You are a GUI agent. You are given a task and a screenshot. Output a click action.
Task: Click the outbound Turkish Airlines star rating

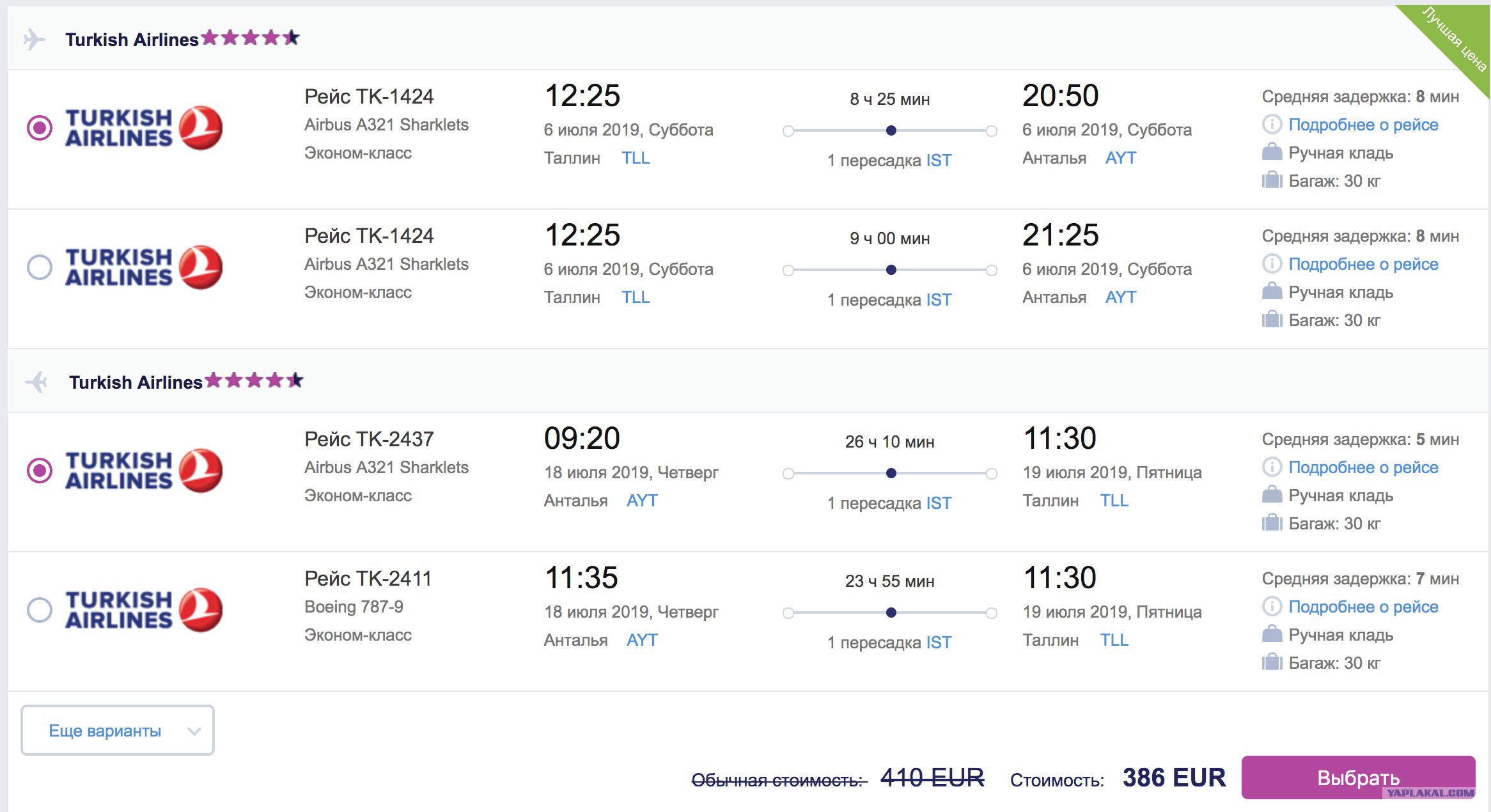[251, 38]
